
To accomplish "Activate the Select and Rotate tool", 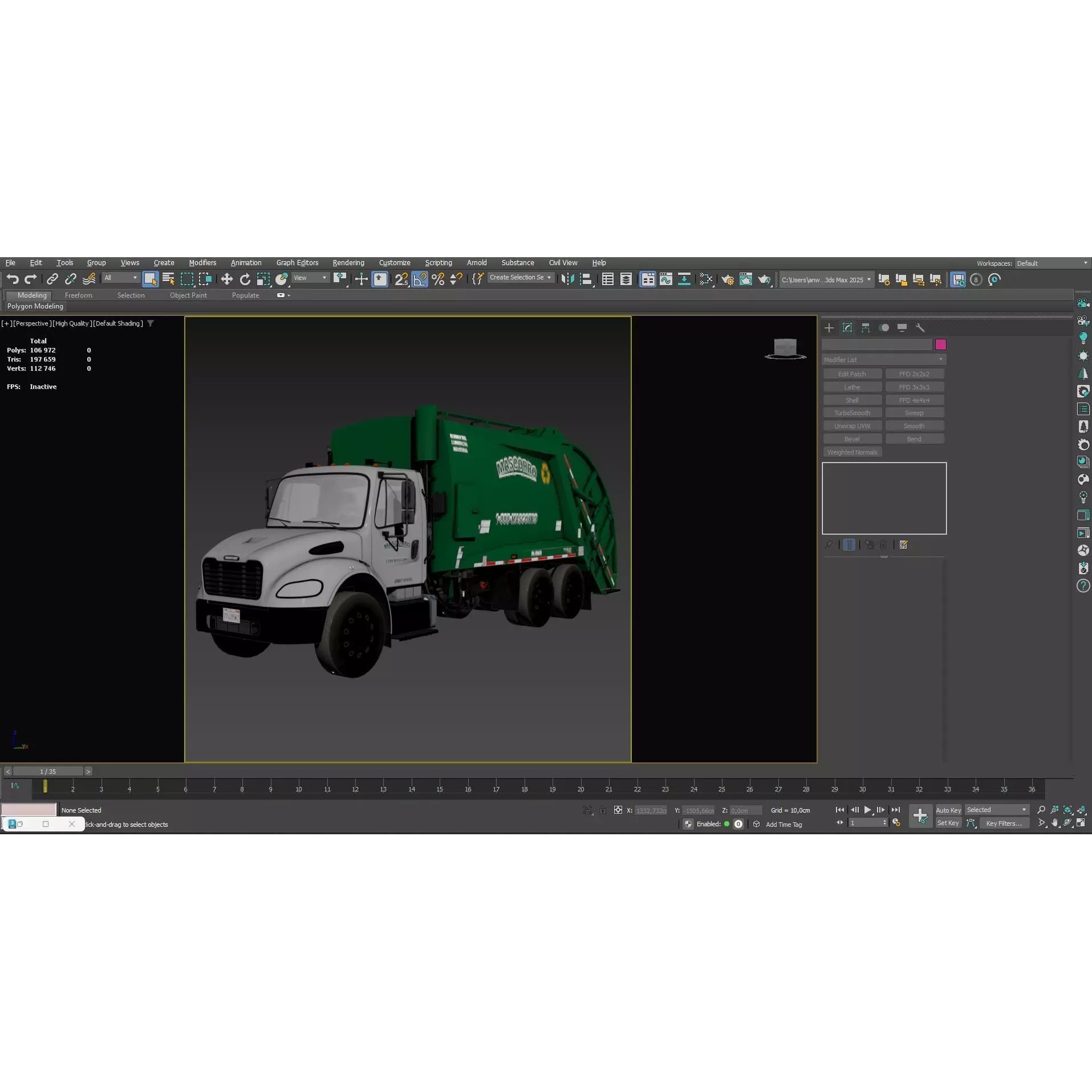I will (245, 279).
